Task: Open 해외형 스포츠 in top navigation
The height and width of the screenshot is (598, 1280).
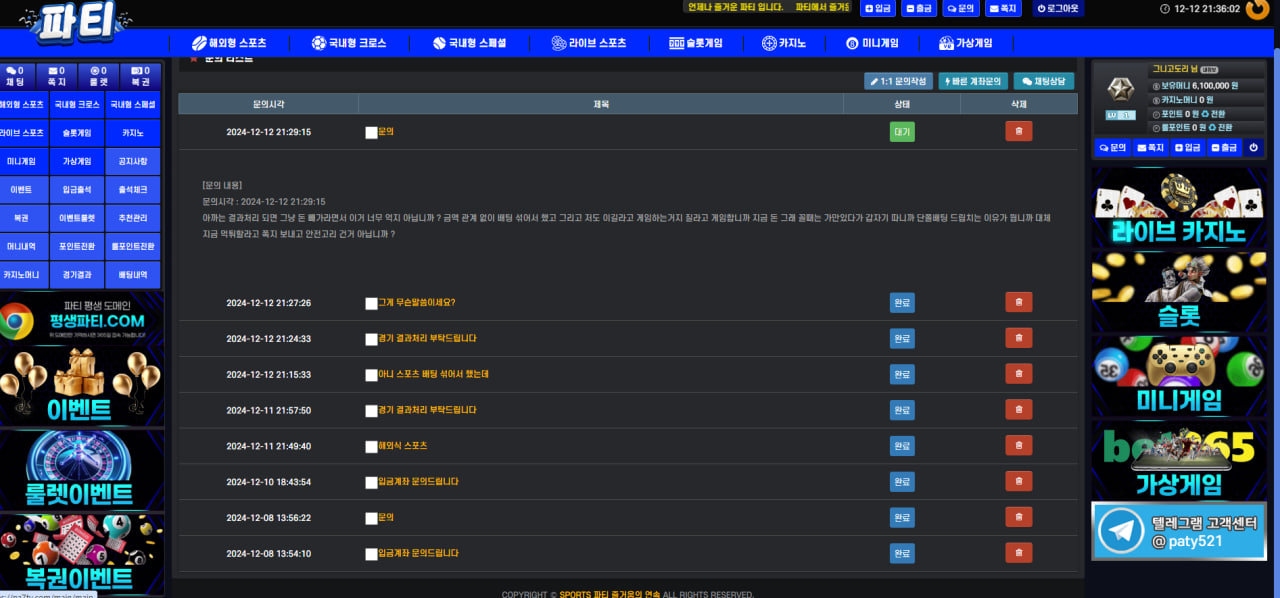Action: (229, 43)
